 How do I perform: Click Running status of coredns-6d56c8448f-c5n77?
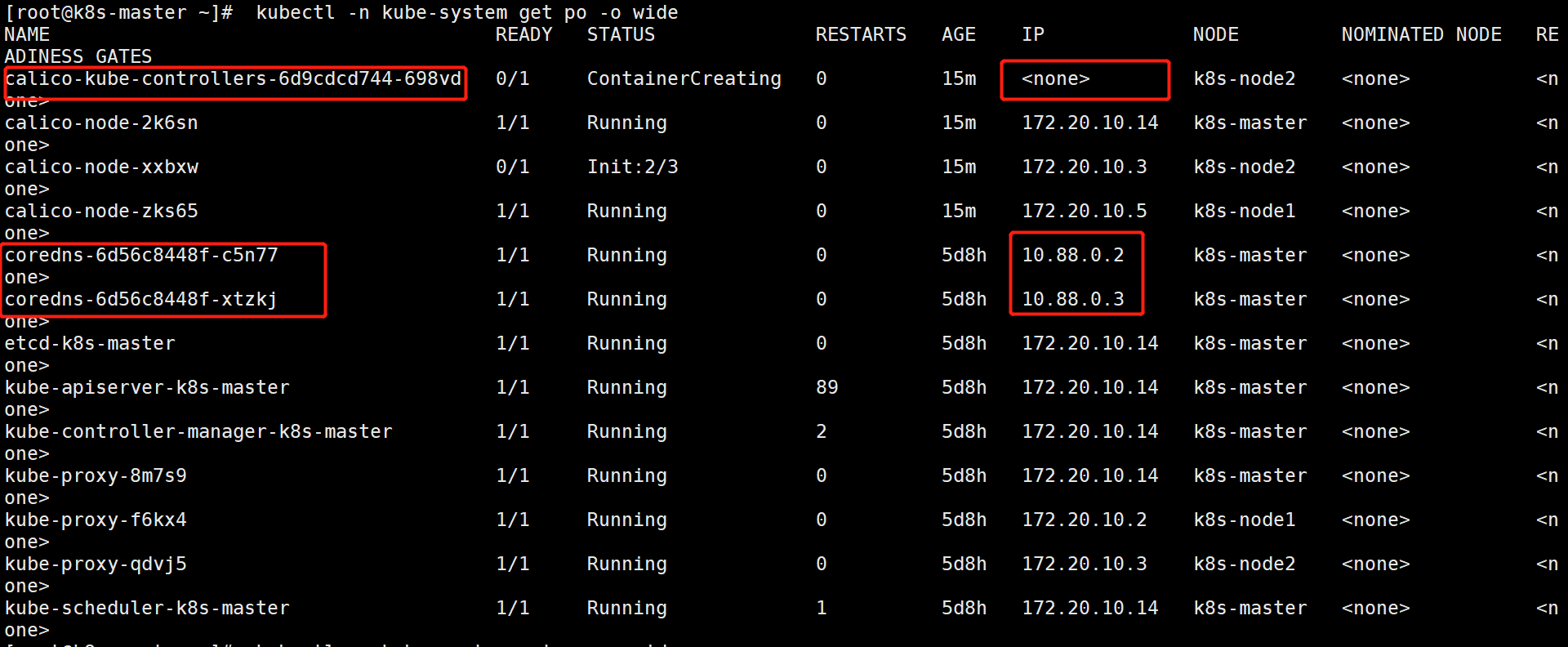(627, 255)
